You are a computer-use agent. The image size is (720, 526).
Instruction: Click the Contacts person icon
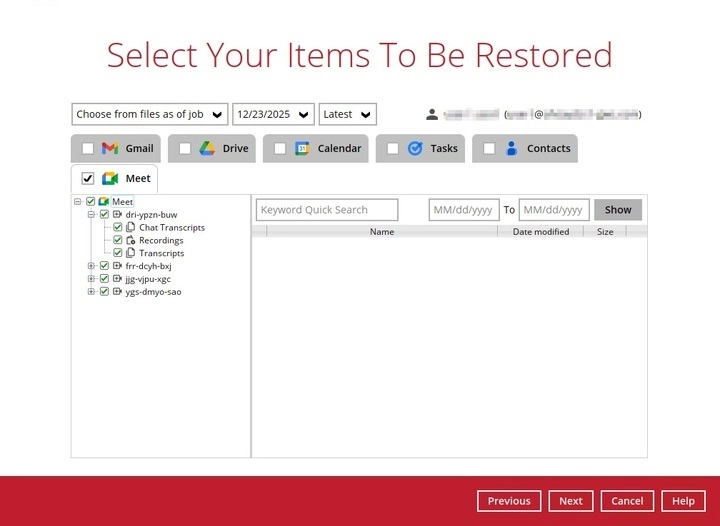tap(511, 148)
